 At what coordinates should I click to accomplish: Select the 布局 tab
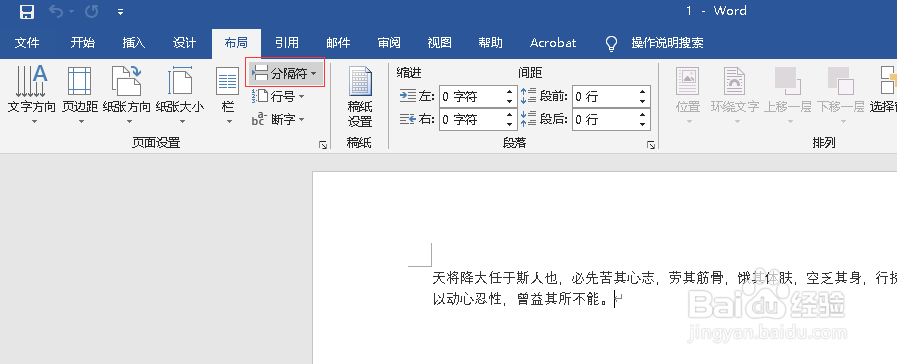coord(236,43)
